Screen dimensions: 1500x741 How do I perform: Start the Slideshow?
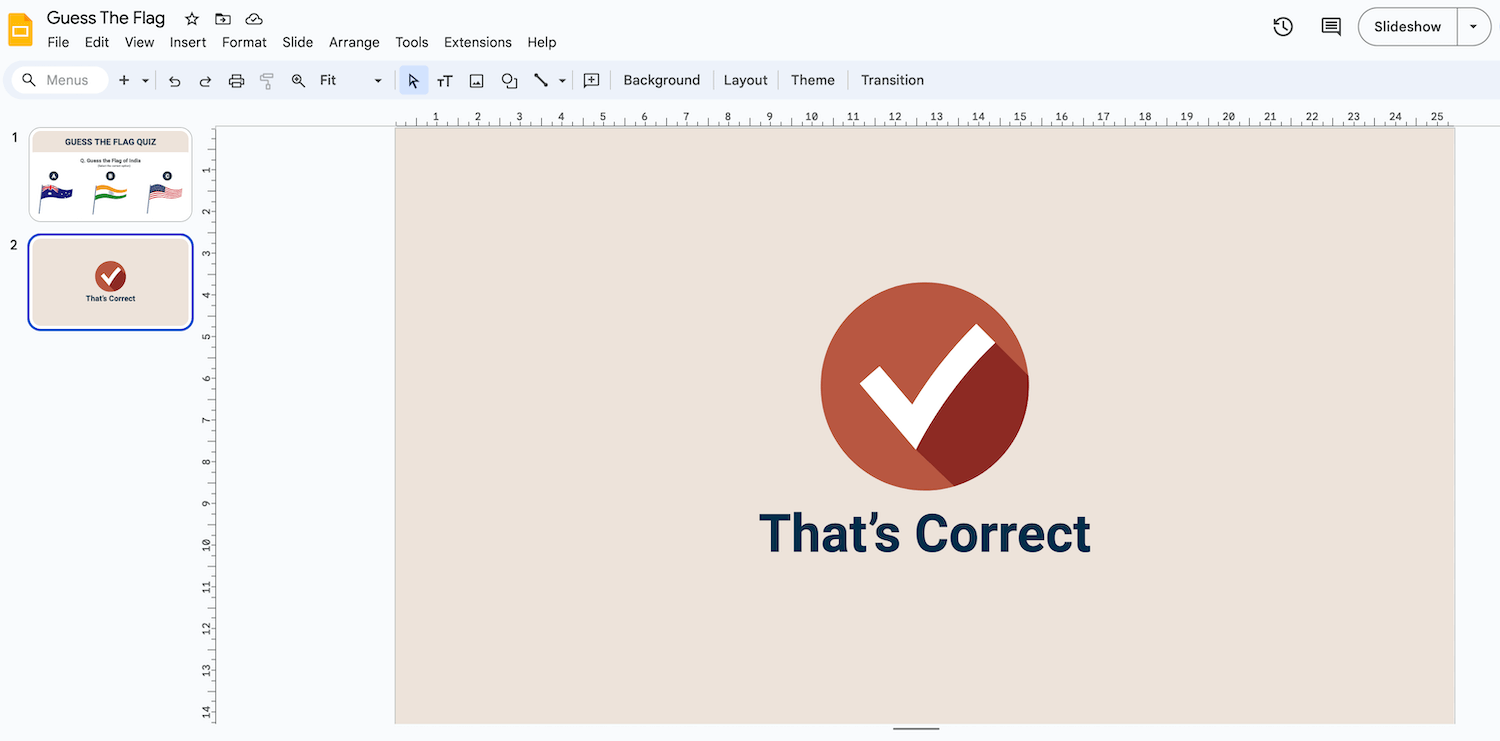[x=1407, y=27]
